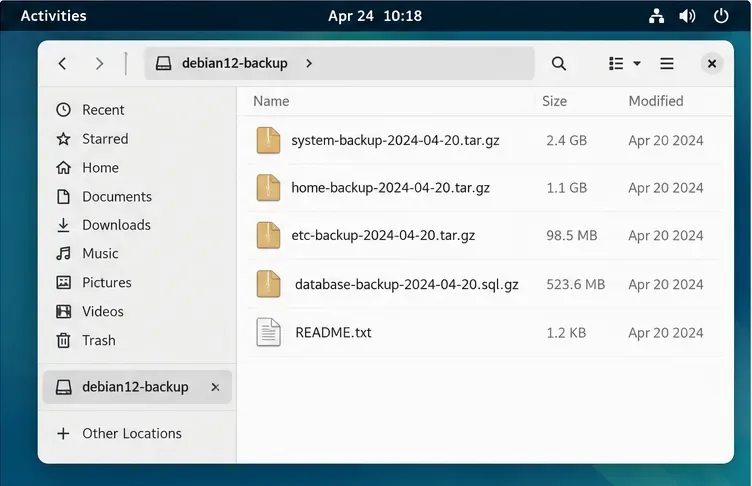The width and height of the screenshot is (752, 486).
Task: Select etc-backup-2024-04-20.tar.gz file name
Action: pos(383,236)
